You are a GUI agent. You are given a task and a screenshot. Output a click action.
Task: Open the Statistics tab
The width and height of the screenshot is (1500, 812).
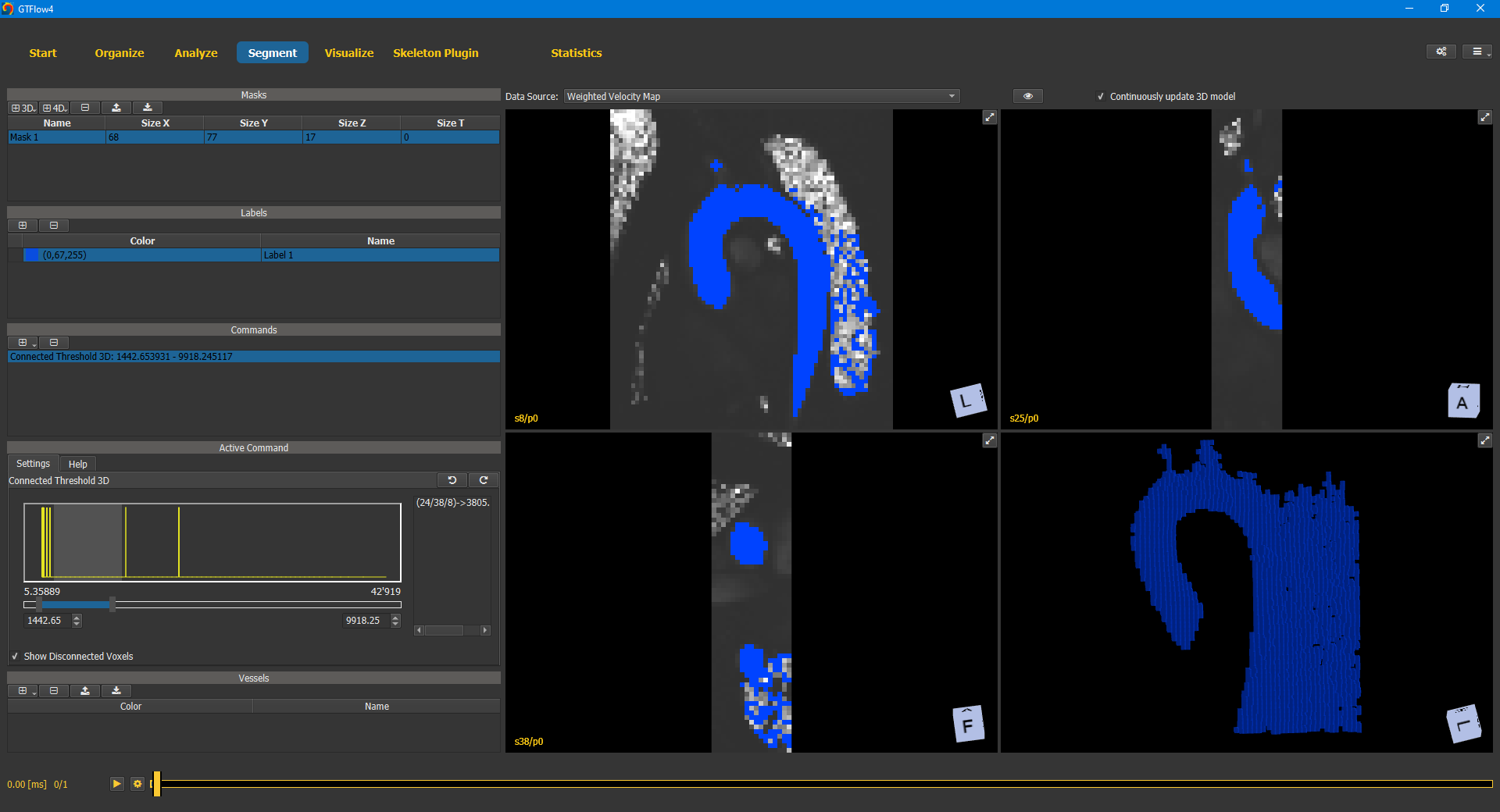pos(577,53)
